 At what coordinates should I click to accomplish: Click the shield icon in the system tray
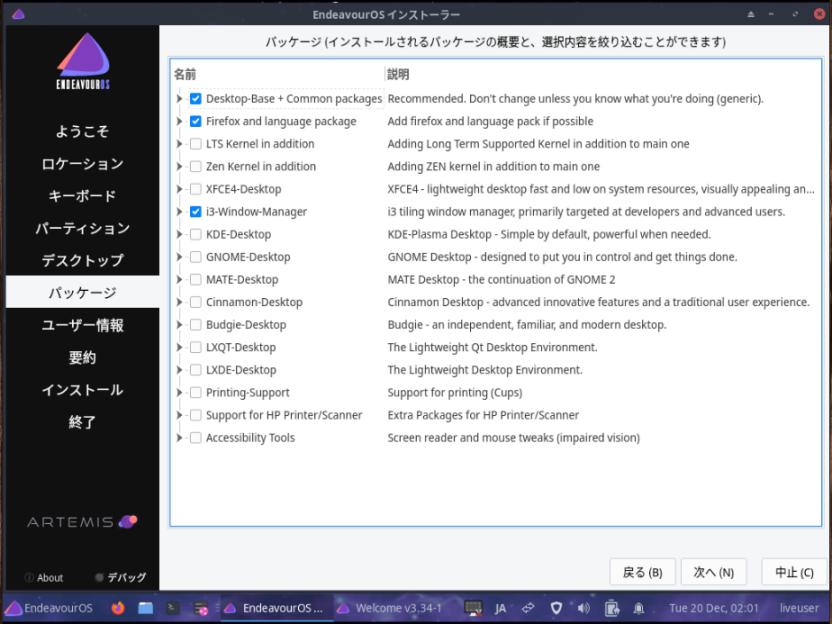556,608
